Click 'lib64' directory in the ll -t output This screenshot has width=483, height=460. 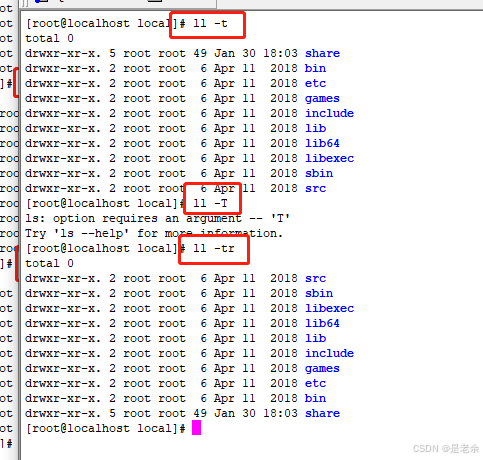322,143
